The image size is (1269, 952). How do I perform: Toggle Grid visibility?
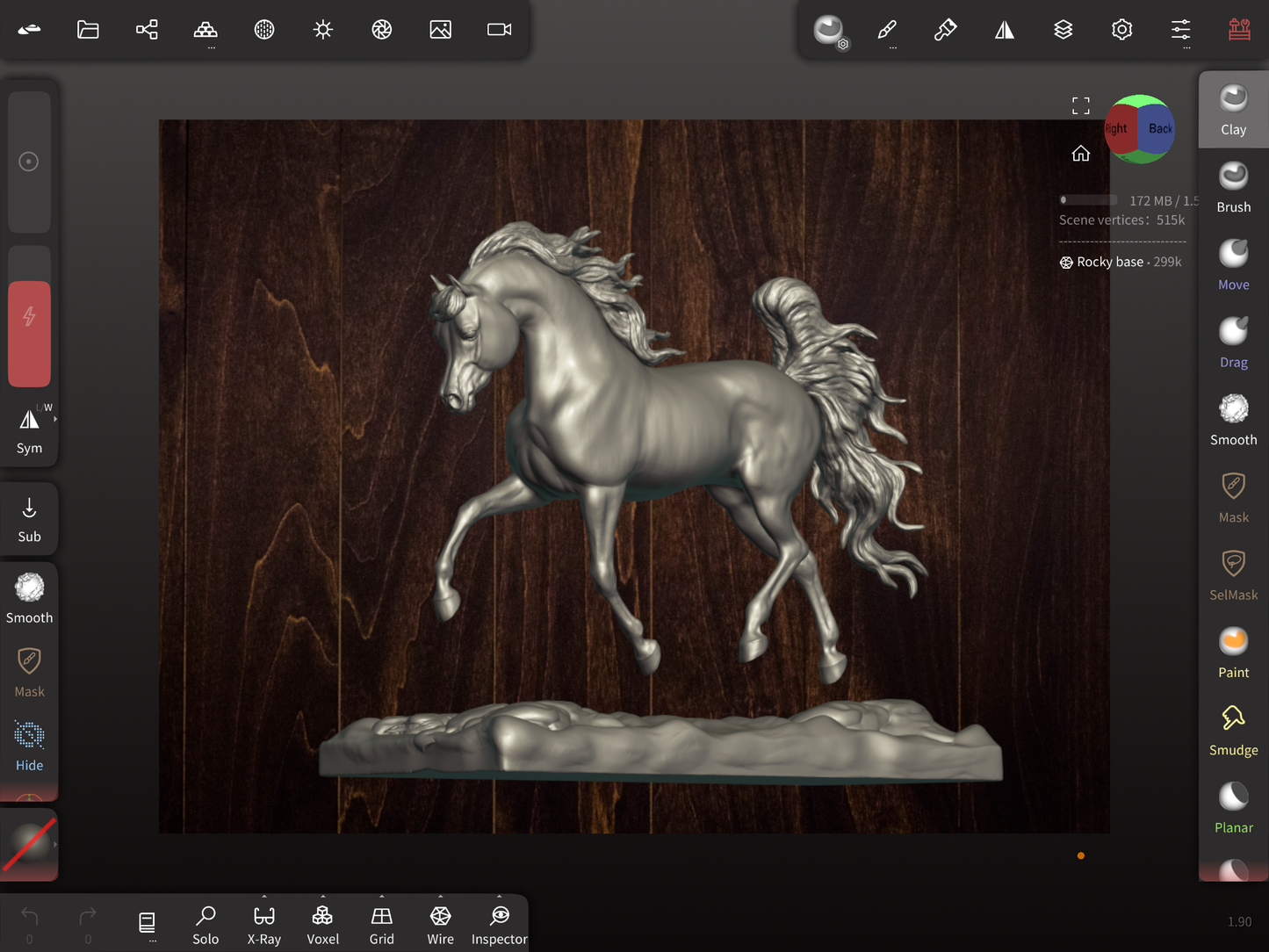(x=381, y=925)
